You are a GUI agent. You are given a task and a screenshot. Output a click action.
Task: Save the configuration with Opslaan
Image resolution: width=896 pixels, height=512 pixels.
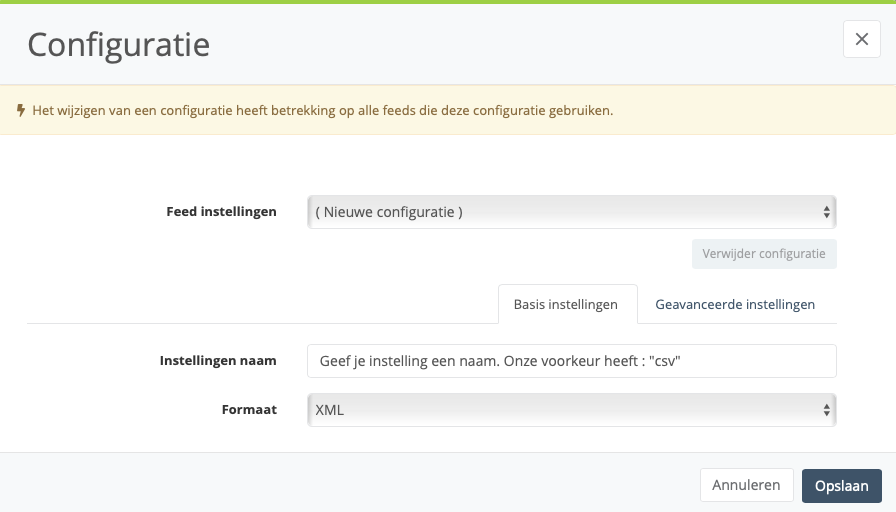tap(842, 486)
